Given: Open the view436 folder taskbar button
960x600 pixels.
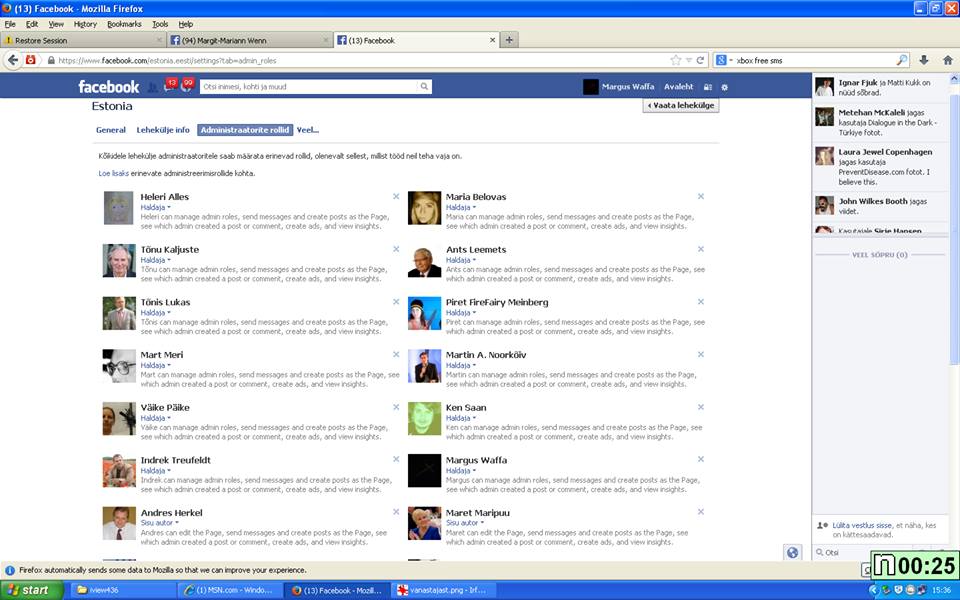Looking at the screenshot, I should [x=122, y=590].
